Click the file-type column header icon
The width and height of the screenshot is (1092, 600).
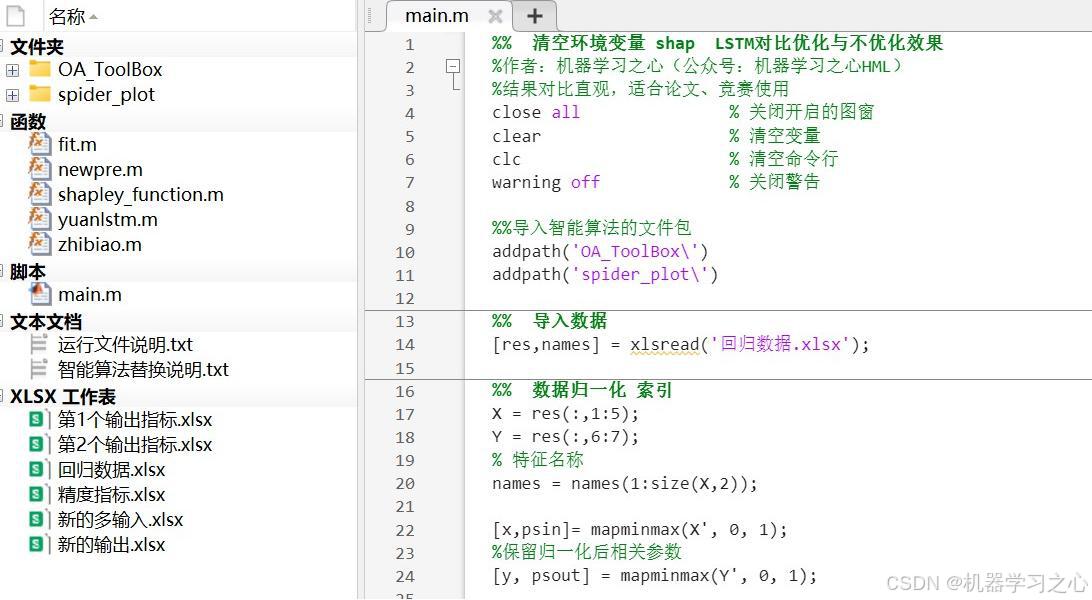pyautogui.click(x=15, y=15)
